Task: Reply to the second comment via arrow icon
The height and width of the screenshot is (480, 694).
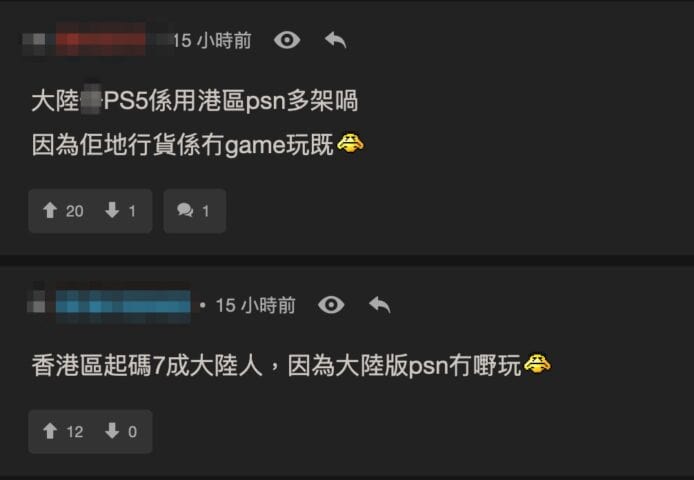Action: tap(379, 305)
